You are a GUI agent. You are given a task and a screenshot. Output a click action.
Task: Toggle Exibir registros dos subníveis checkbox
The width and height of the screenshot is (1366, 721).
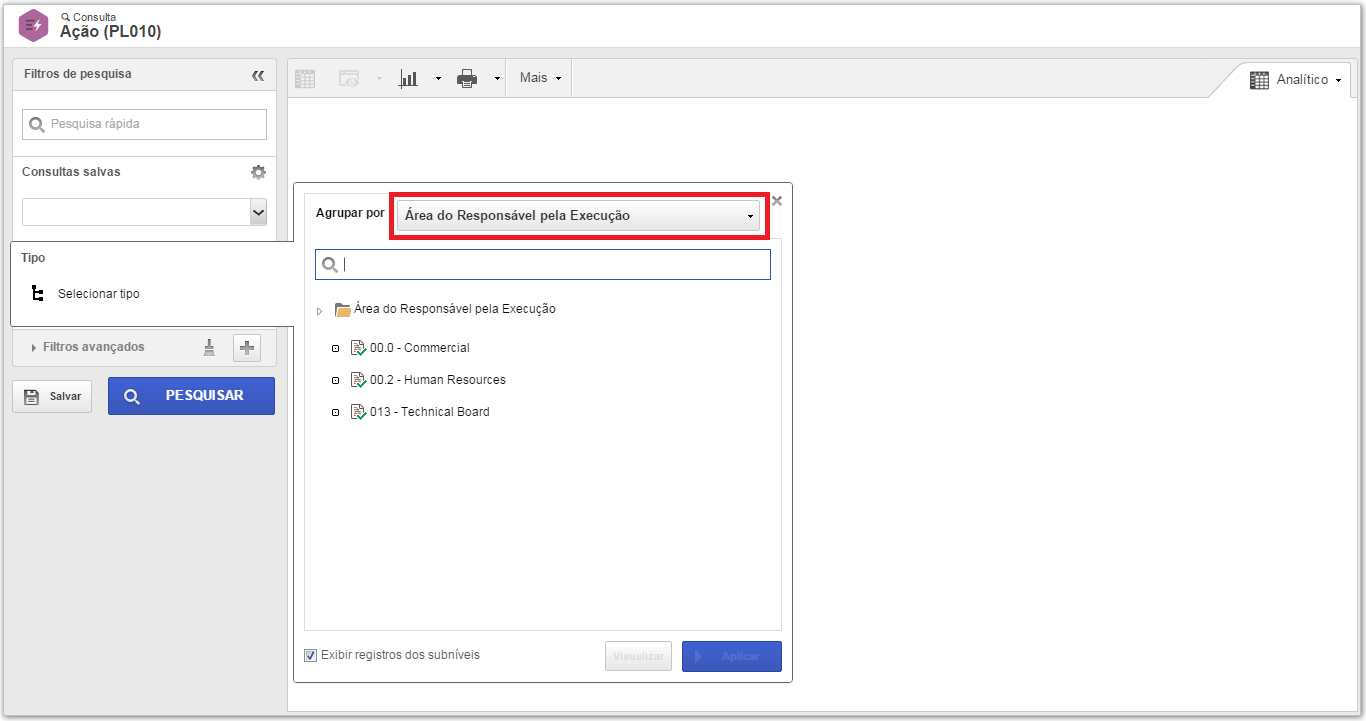[311, 656]
